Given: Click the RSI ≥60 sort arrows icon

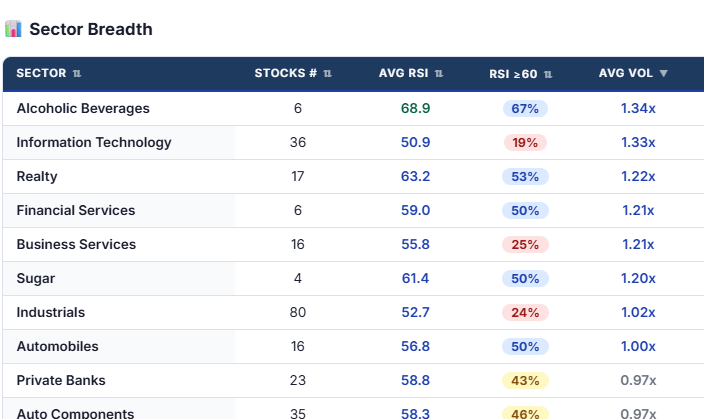Looking at the screenshot, I should tap(548, 74).
